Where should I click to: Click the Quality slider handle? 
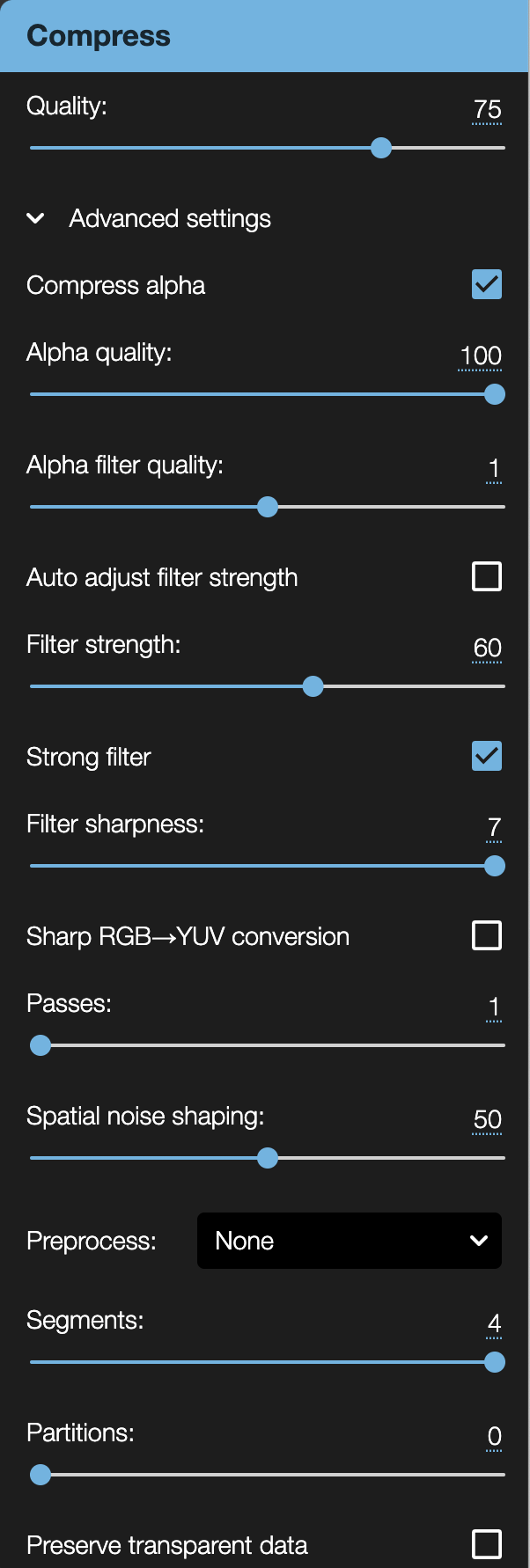coord(381,148)
